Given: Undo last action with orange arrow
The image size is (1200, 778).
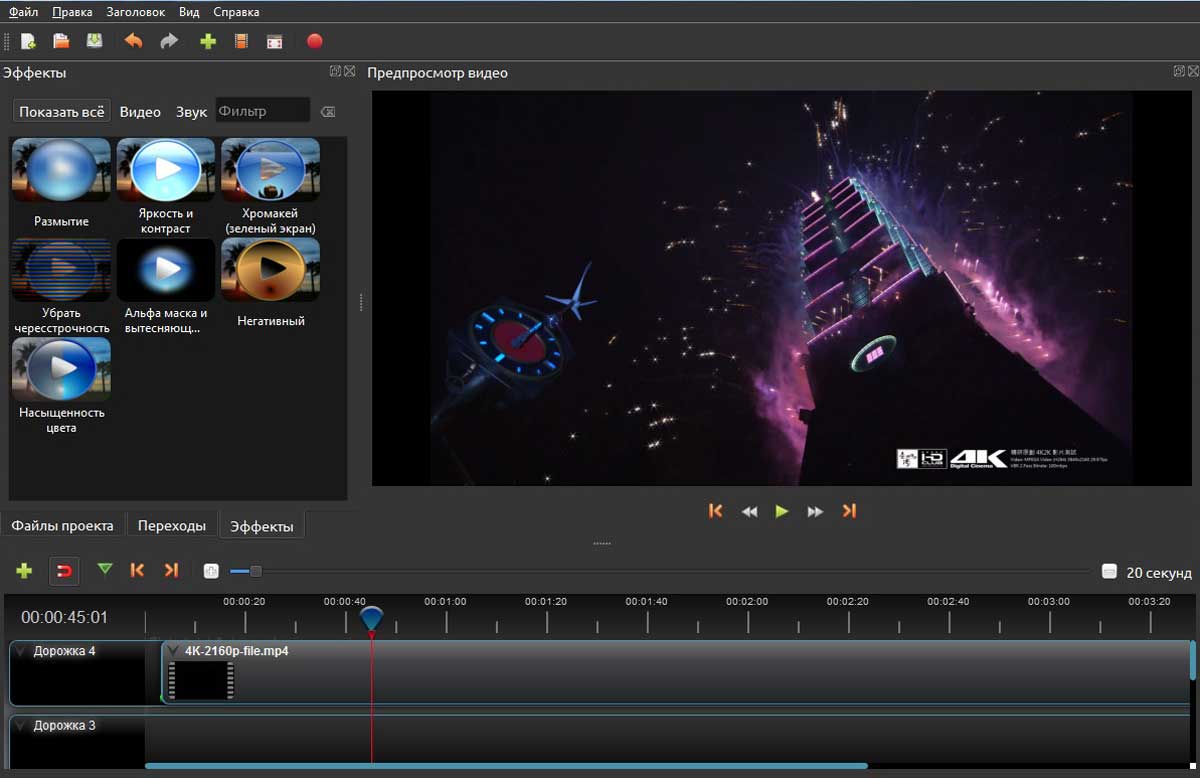Looking at the screenshot, I should pos(133,41).
